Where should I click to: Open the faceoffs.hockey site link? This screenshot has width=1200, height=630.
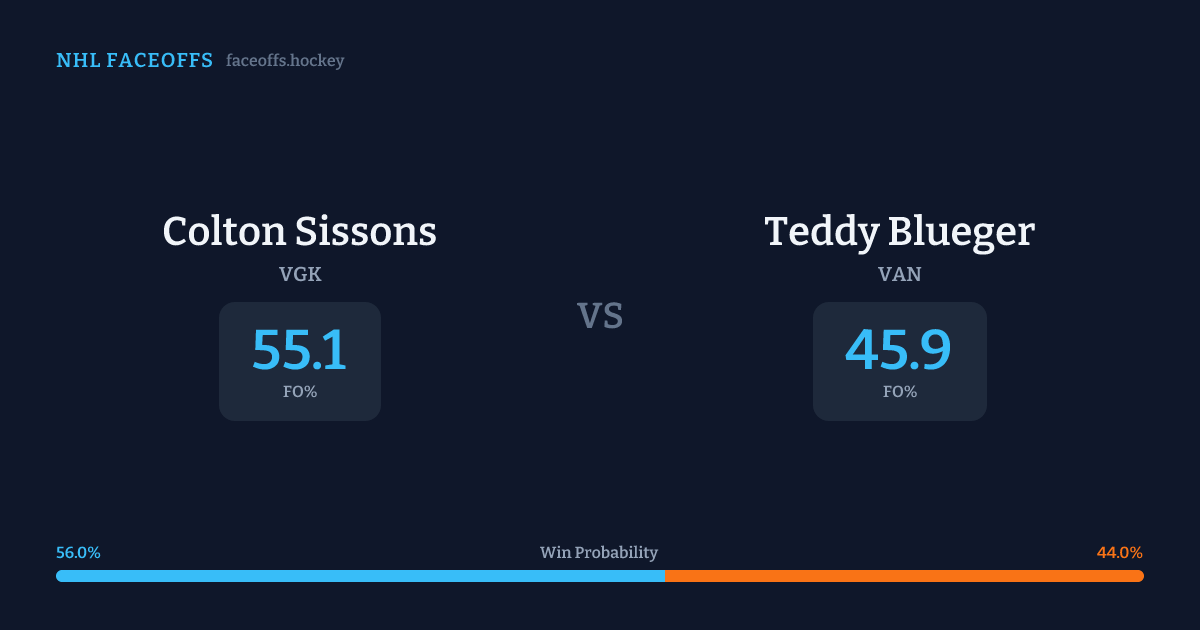coord(285,61)
